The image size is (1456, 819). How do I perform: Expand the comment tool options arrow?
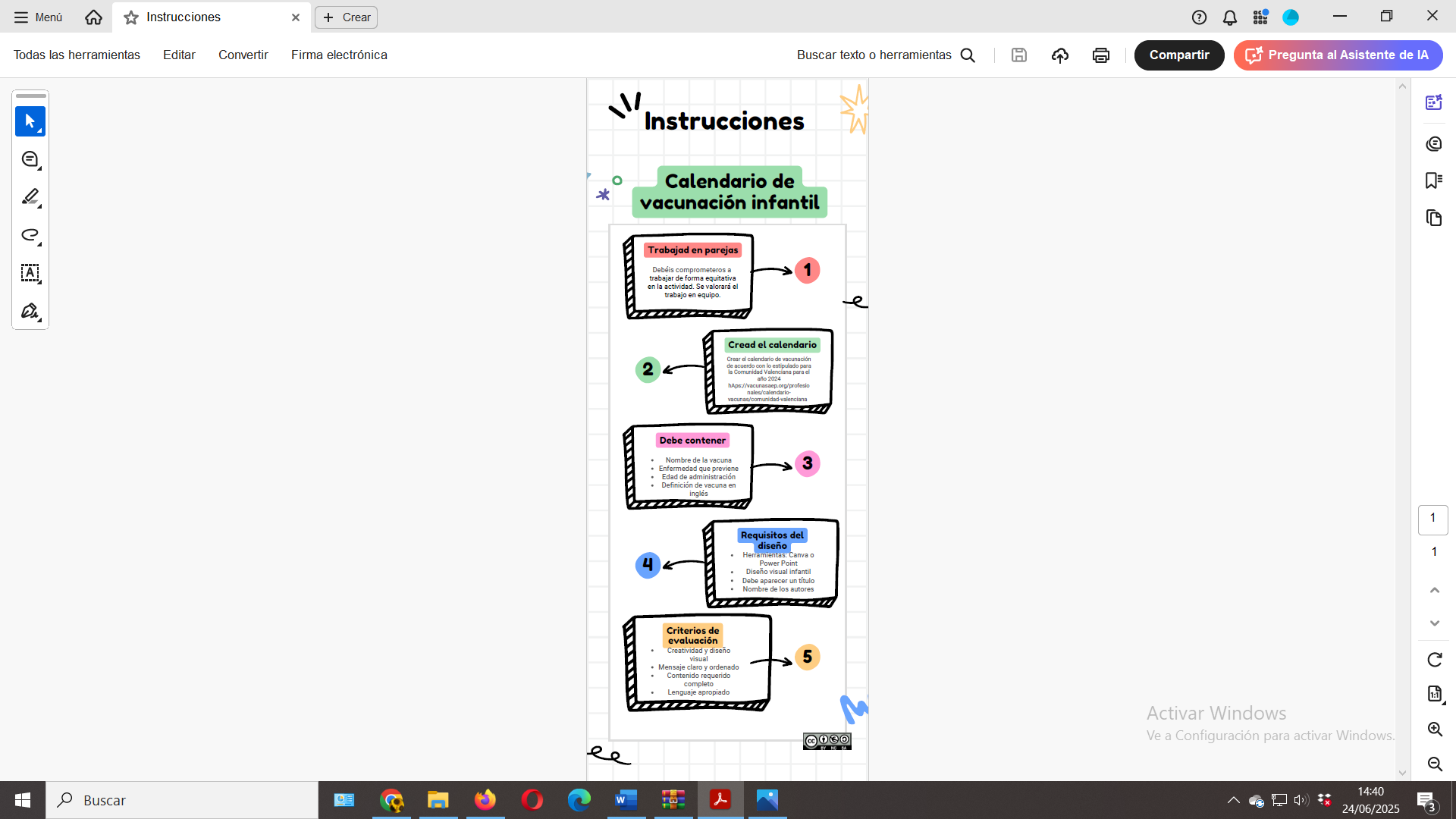coord(39,168)
